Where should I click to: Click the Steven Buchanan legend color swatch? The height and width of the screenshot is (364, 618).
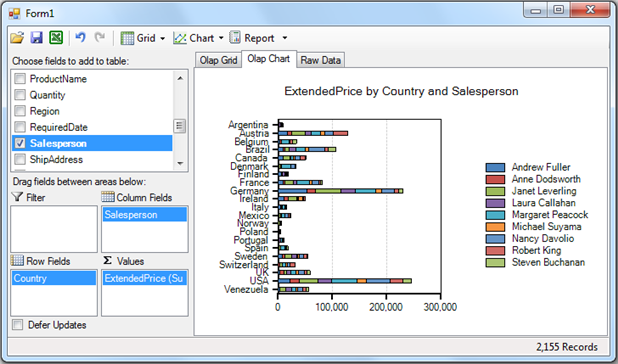495,262
